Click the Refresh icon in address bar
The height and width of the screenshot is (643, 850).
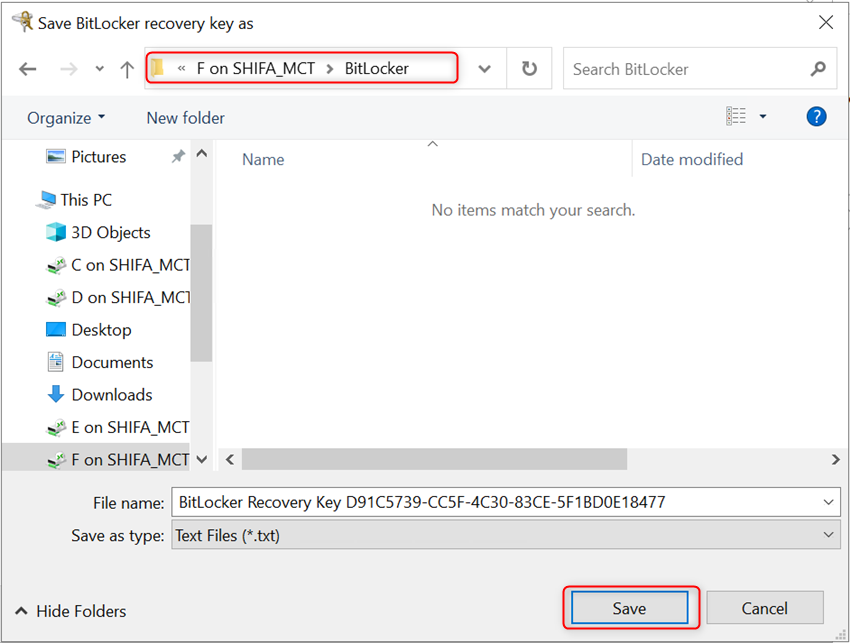pyautogui.click(x=529, y=68)
